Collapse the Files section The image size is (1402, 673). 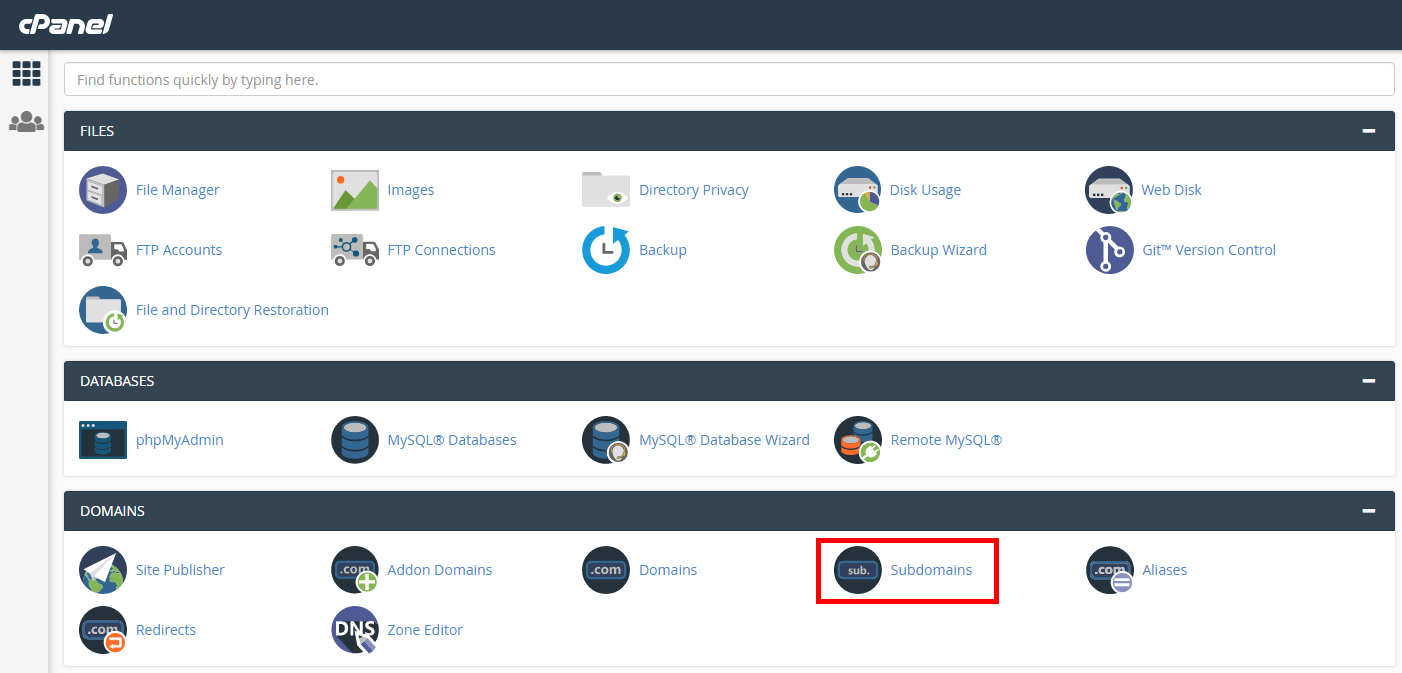(x=1368, y=131)
